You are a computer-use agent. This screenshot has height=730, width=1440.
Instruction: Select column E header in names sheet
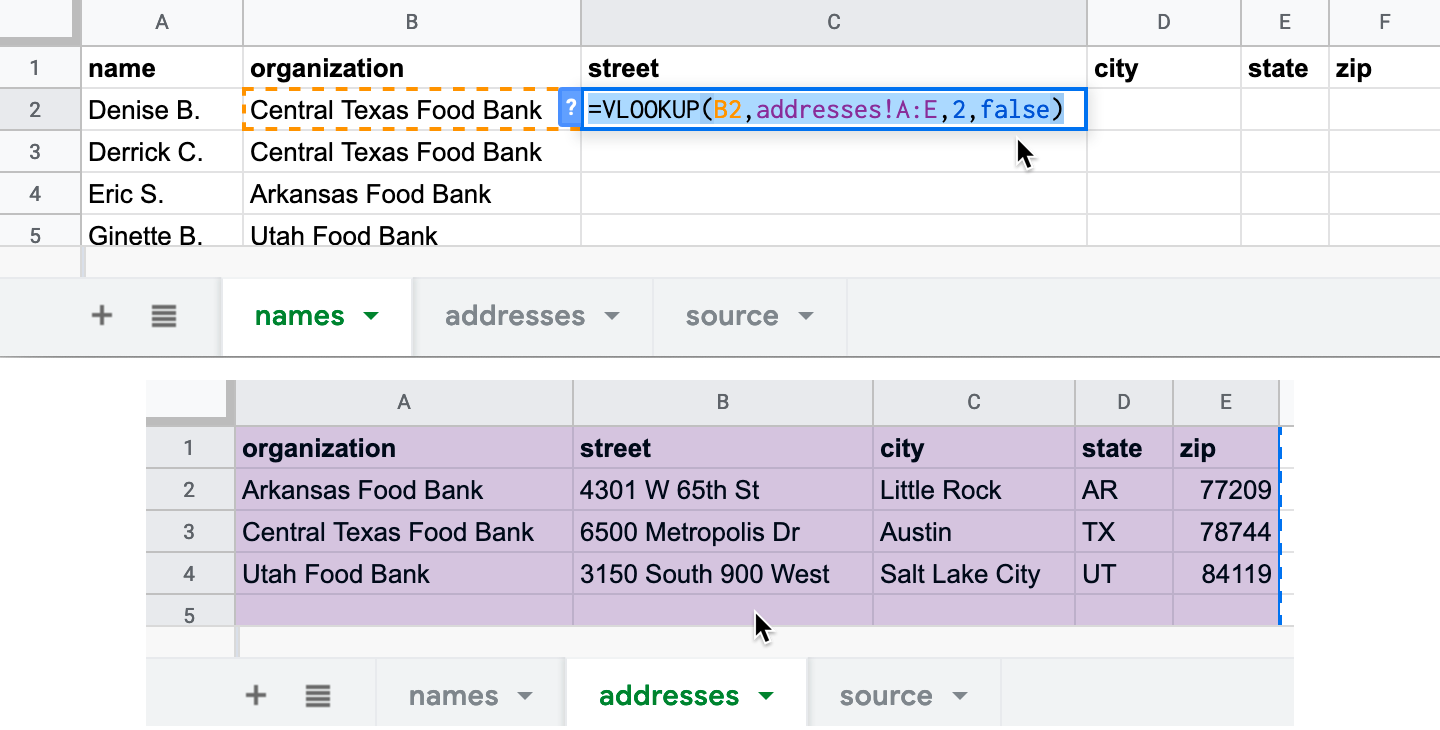point(1285,22)
